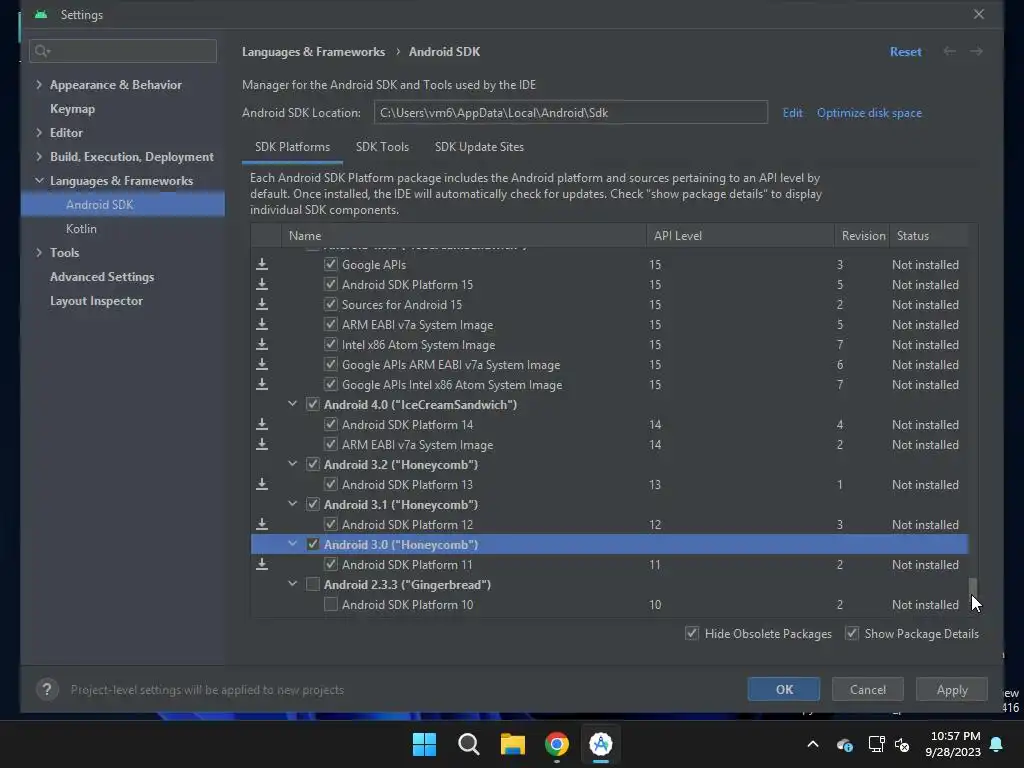Switch to SDK Update Sites tab

tap(479, 147)
